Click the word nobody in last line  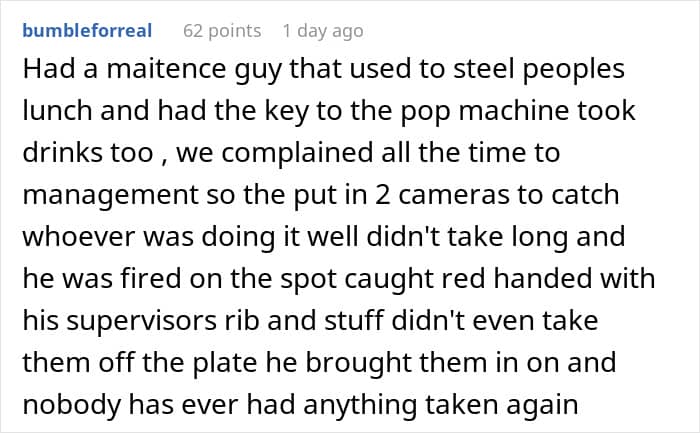pos(71,404)
